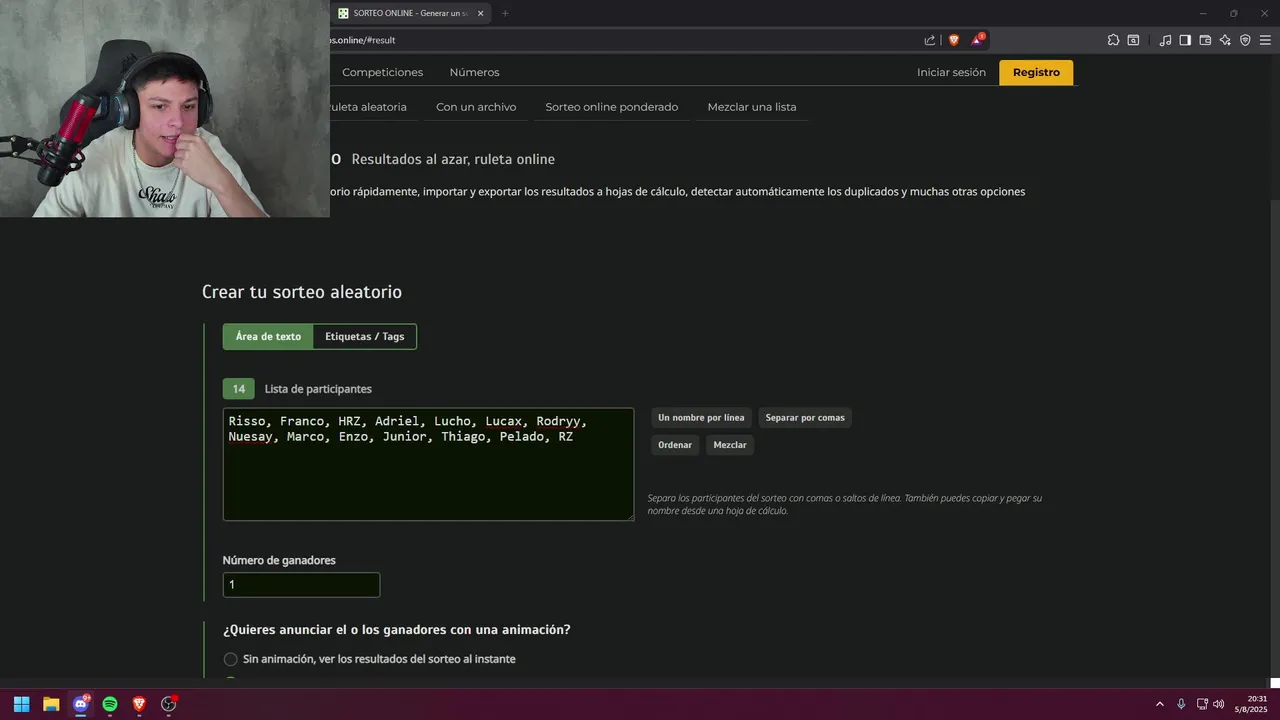Click the Ordenar button
This screenshot has height=720, width=1280.
(x=675, y=445)
